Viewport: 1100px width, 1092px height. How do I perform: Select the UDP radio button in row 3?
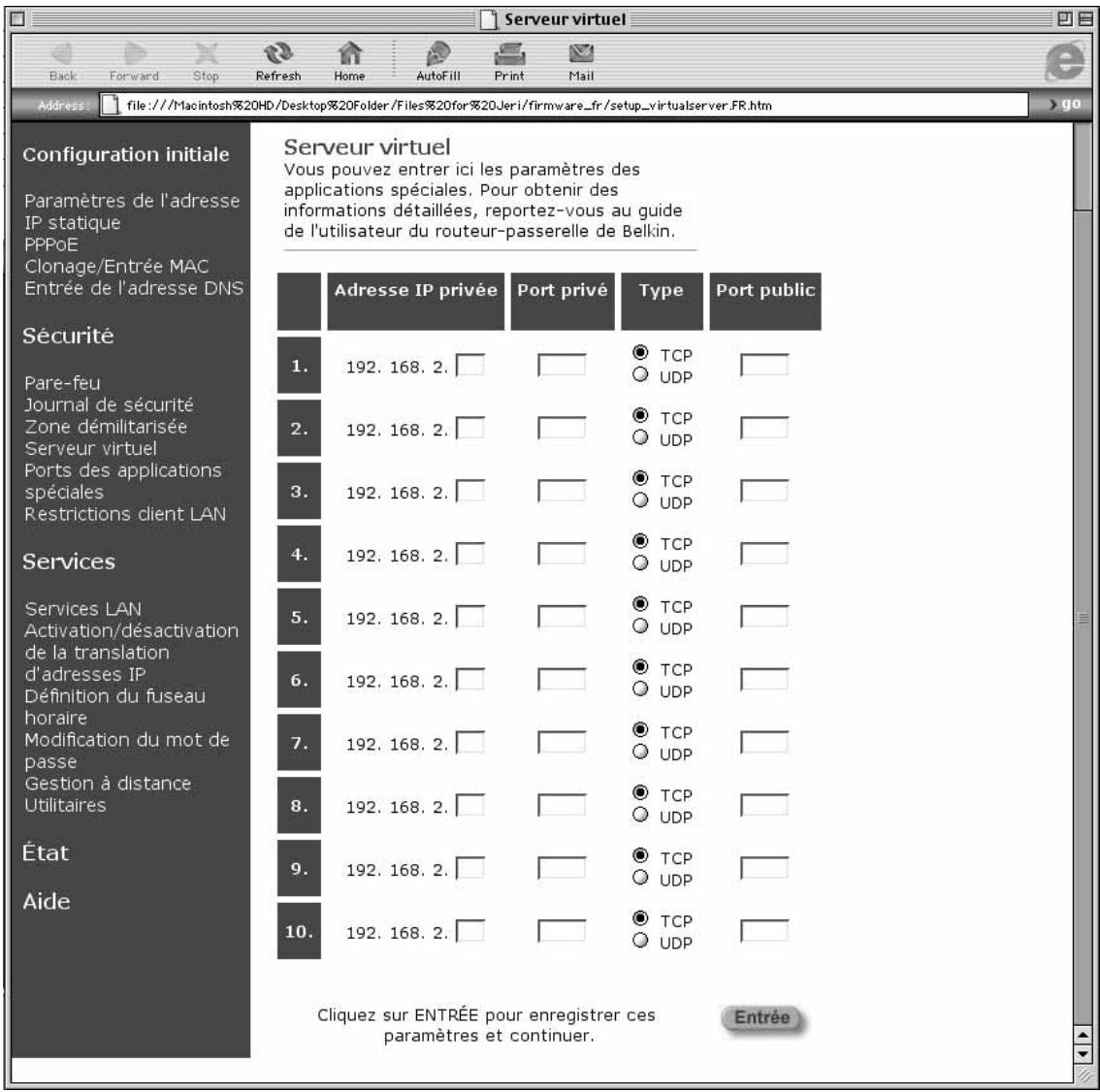pyautogui.click(x=640, y=500)
